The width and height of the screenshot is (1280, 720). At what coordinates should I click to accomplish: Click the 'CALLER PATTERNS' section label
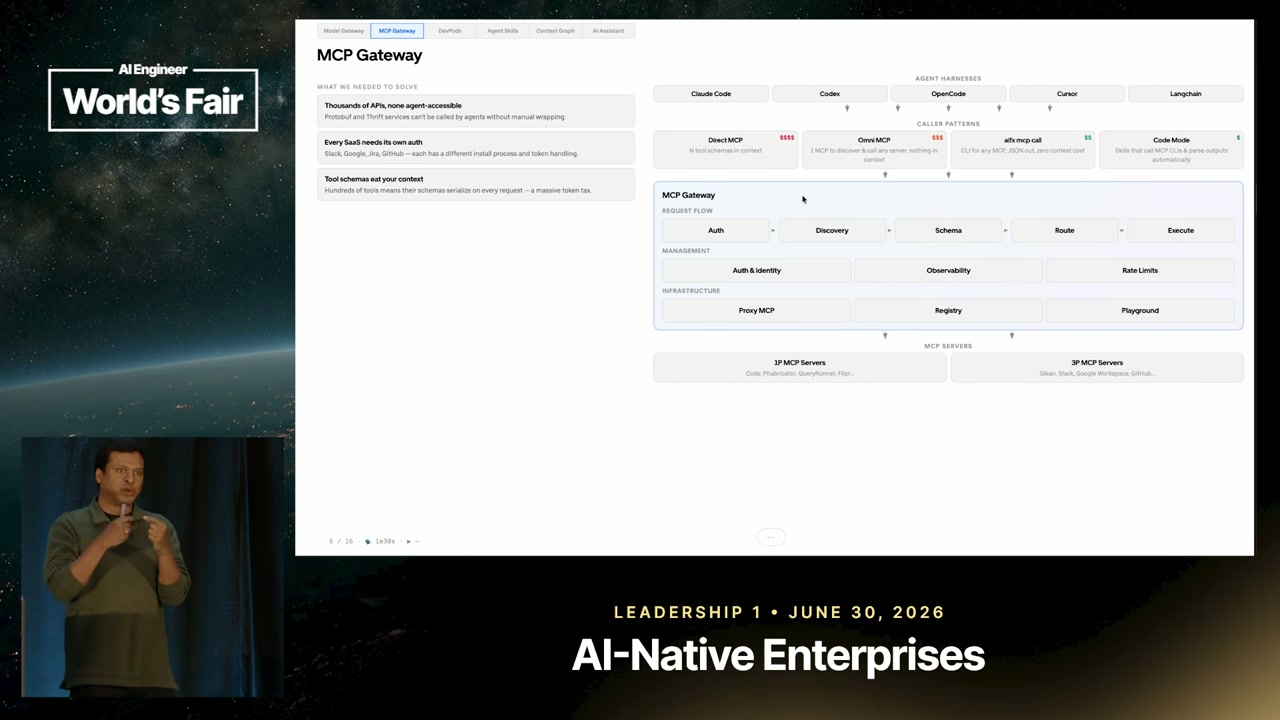948,124
